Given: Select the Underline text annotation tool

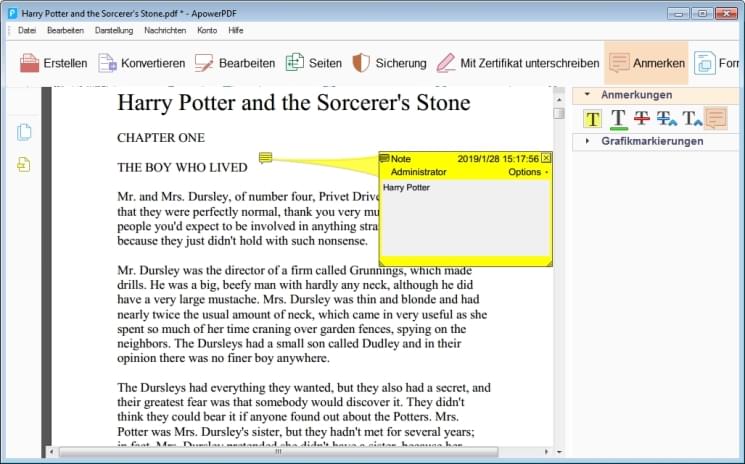Looking at the screenshot, I should coord(619,119).
